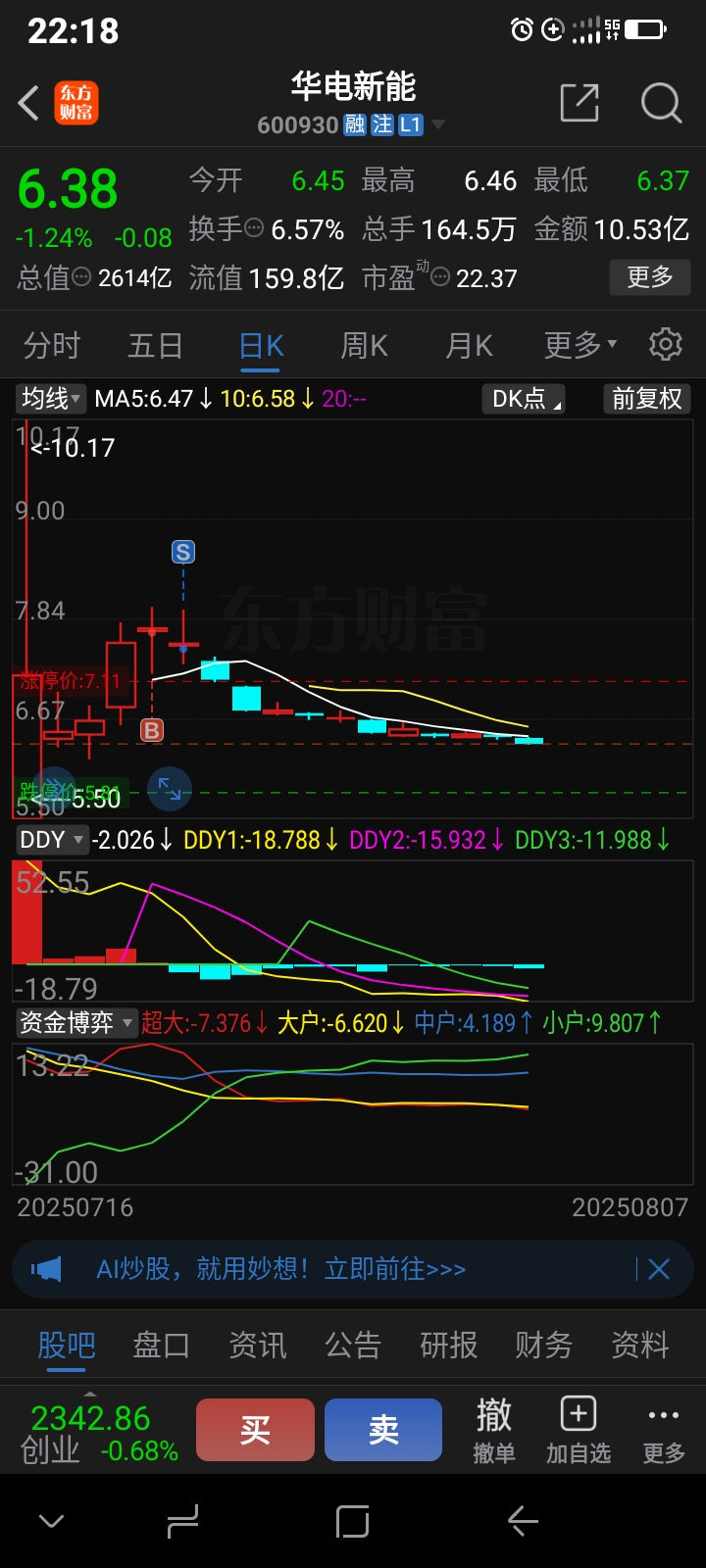Close the AI炒股 banner
Screen dimensions: 706x1568
pyautogui.click(x=659, y=1269)
